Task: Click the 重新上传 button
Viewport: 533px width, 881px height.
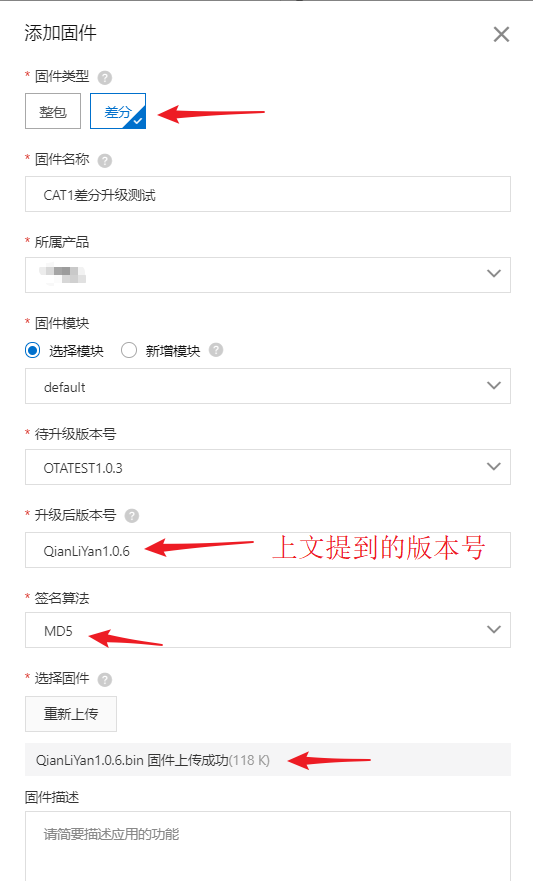Action: pyautogui.click(x=71, y=714)
